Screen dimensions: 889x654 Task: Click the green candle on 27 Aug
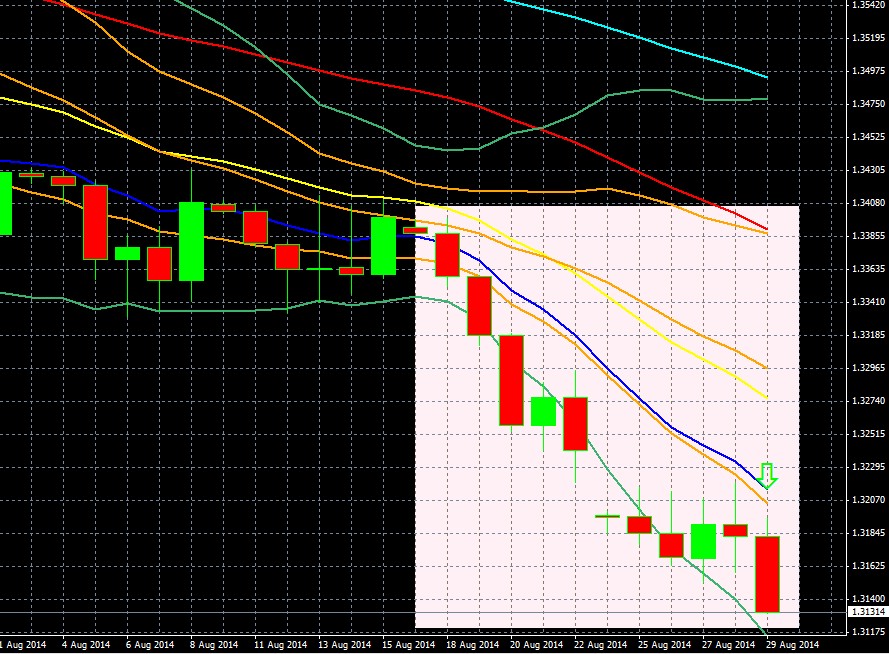pos(703,541)
